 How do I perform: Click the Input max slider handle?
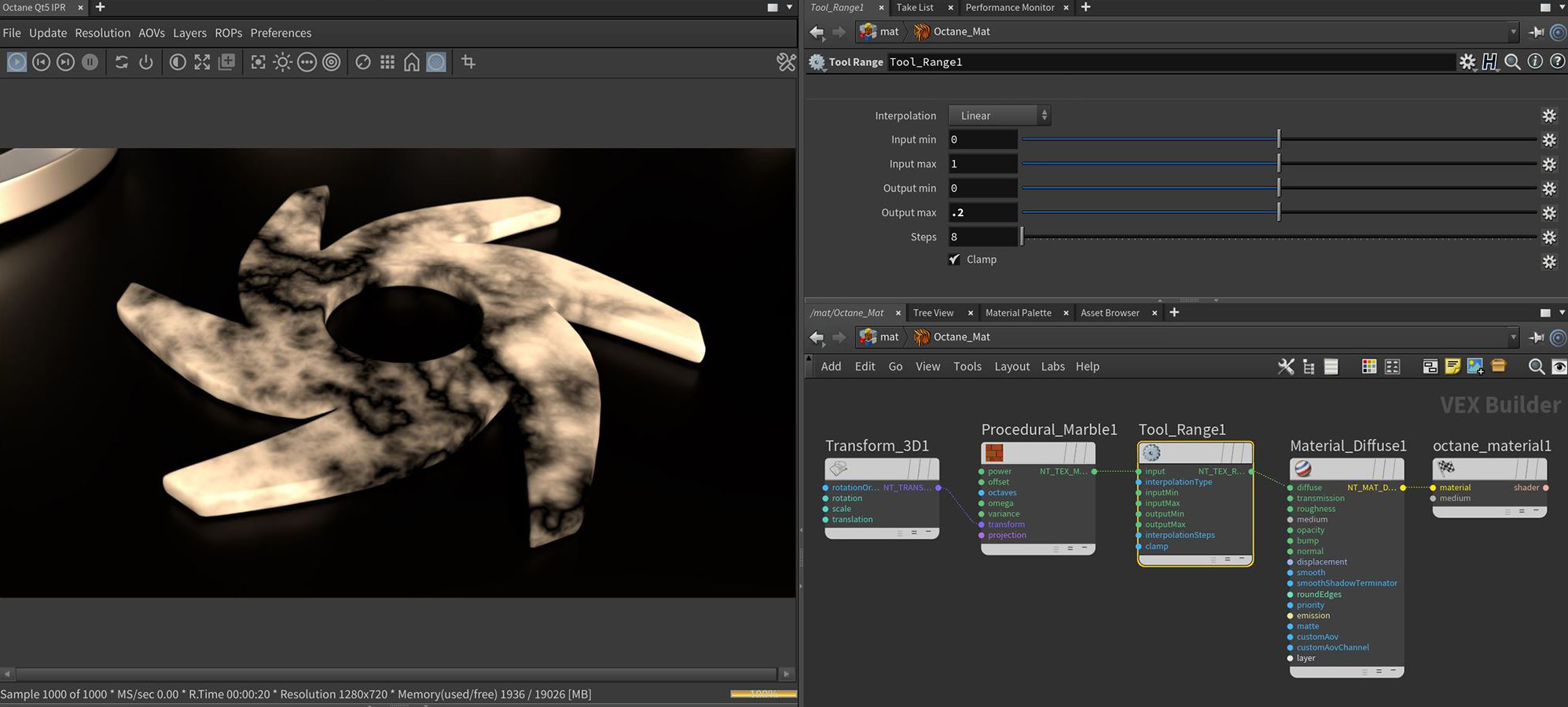(1279, 164)
